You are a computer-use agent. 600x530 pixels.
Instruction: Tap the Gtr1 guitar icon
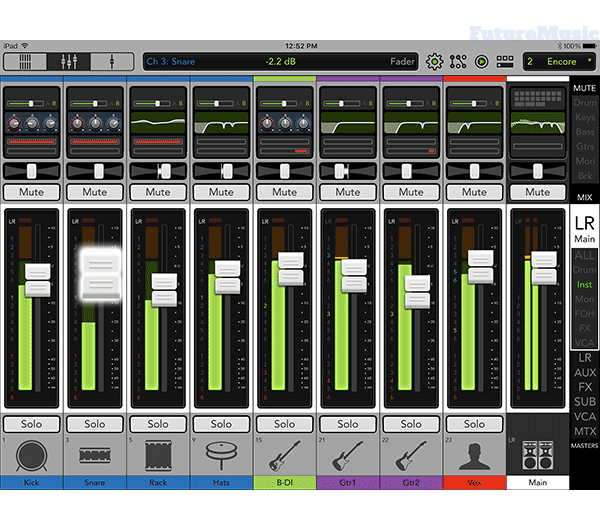(x=347, y=455)
